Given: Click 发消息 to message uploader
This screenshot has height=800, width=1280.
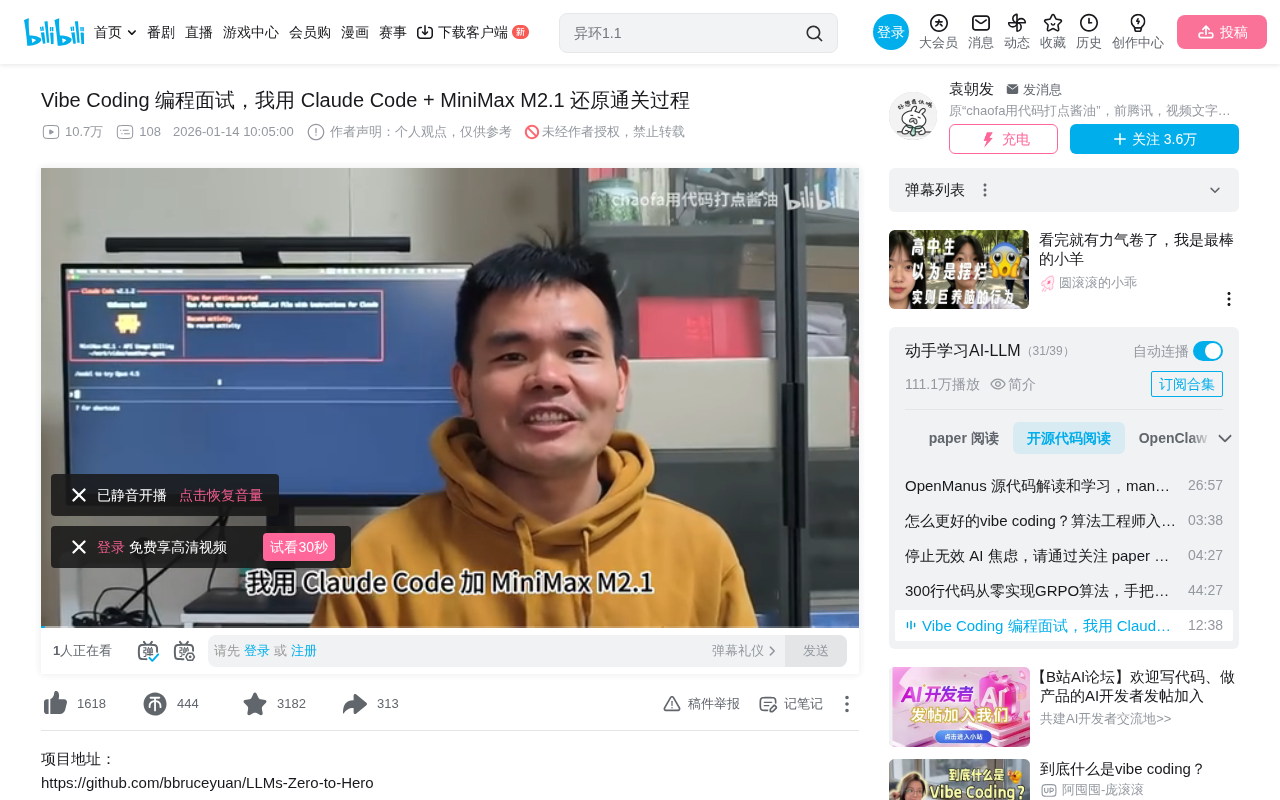Looking at the screenshot, I should point(1034,90).
